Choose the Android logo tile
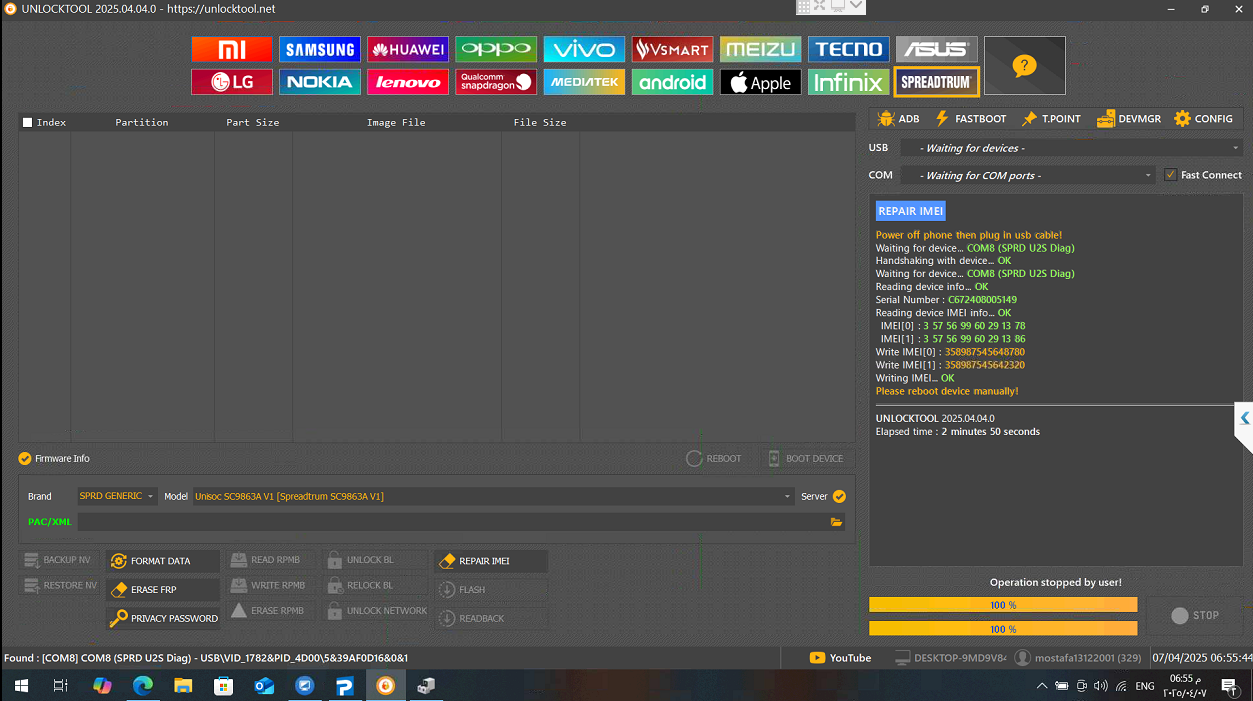 click(x=673, y=82)
